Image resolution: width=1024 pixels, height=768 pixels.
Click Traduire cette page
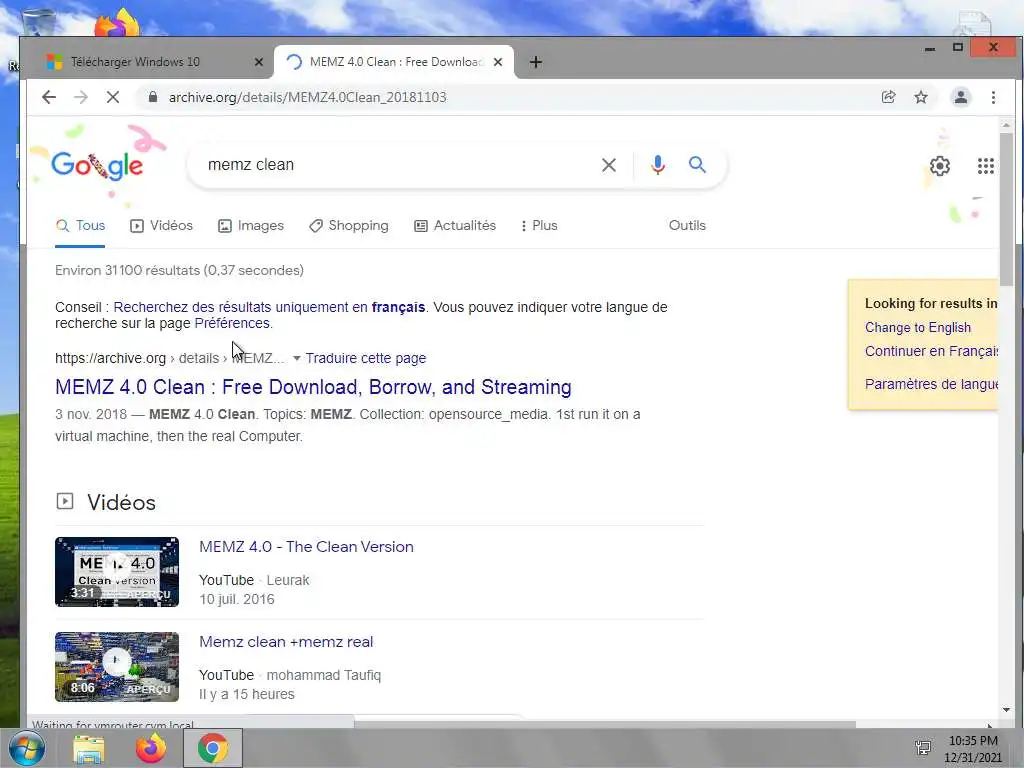366,359
